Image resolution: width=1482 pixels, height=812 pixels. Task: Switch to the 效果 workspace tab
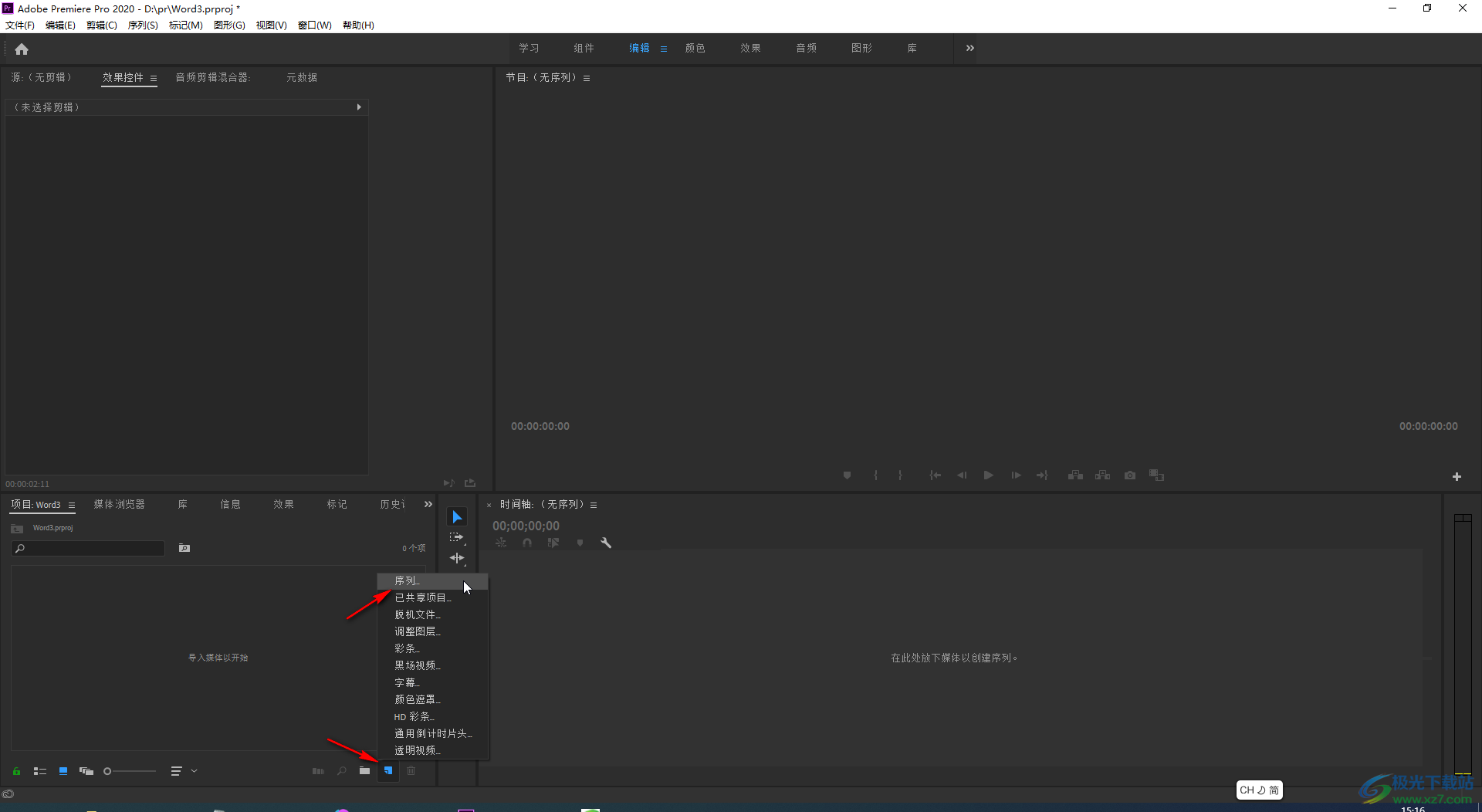[x=750, y=48]
